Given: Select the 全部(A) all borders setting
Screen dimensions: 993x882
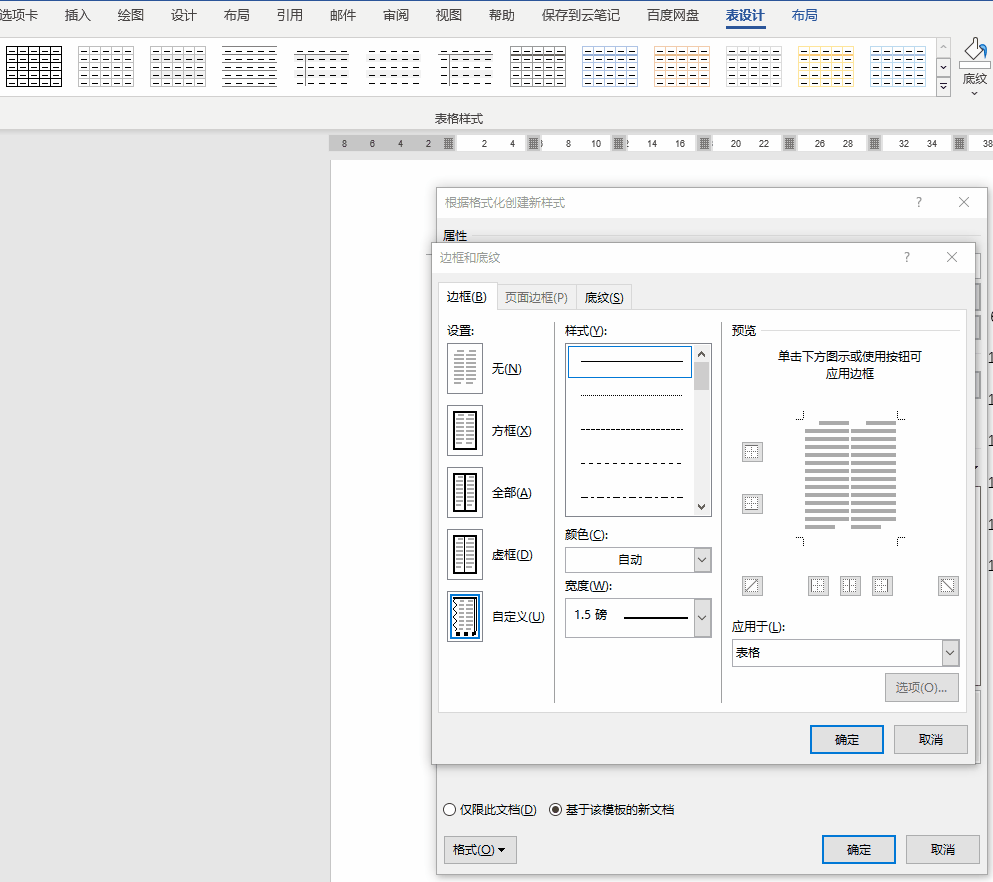Looking at the screenshot, I should tap(465, 493).
